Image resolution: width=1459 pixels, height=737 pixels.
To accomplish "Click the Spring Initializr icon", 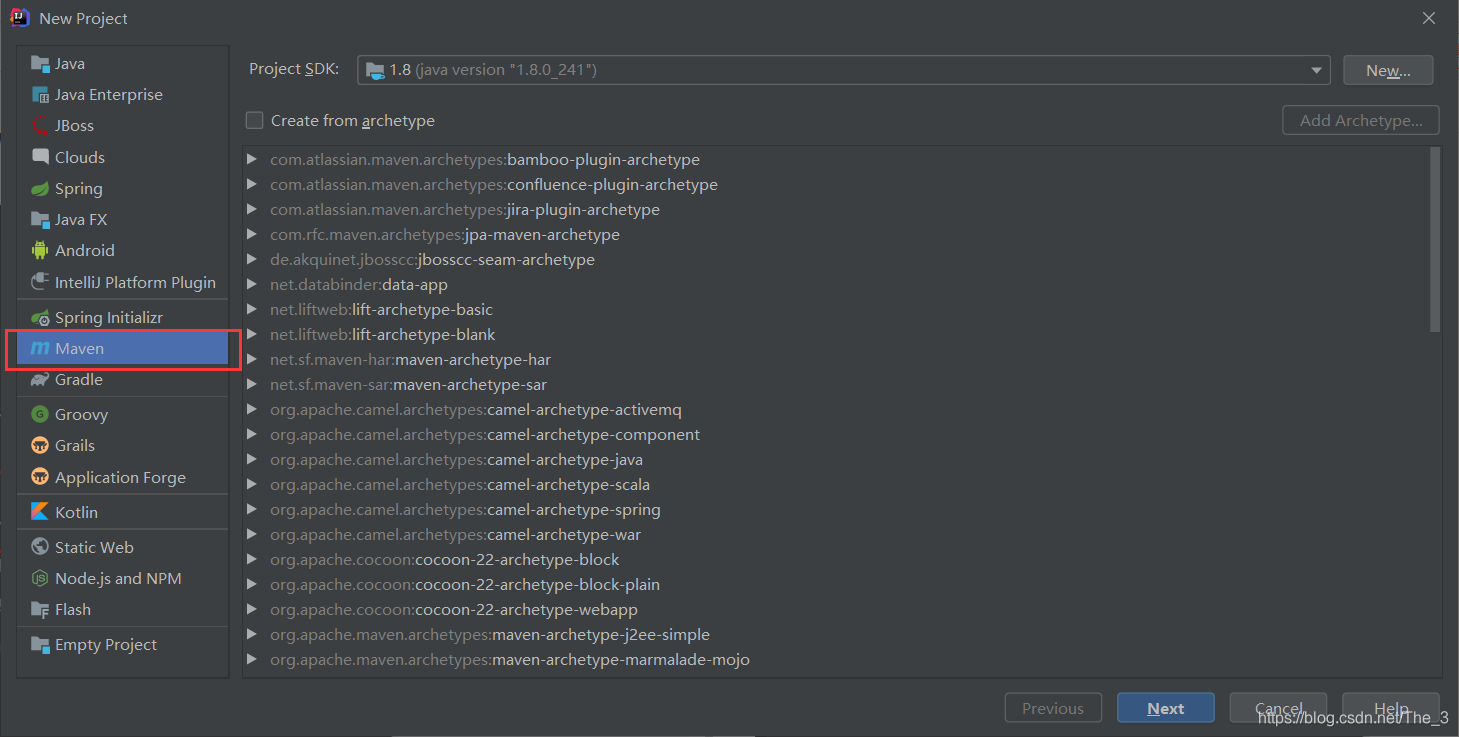I will 40,318.
